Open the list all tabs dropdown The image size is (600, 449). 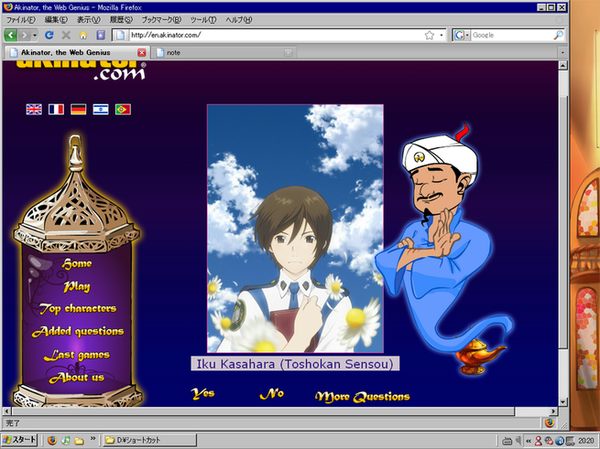pyautogui.click(x=562, y=52)
